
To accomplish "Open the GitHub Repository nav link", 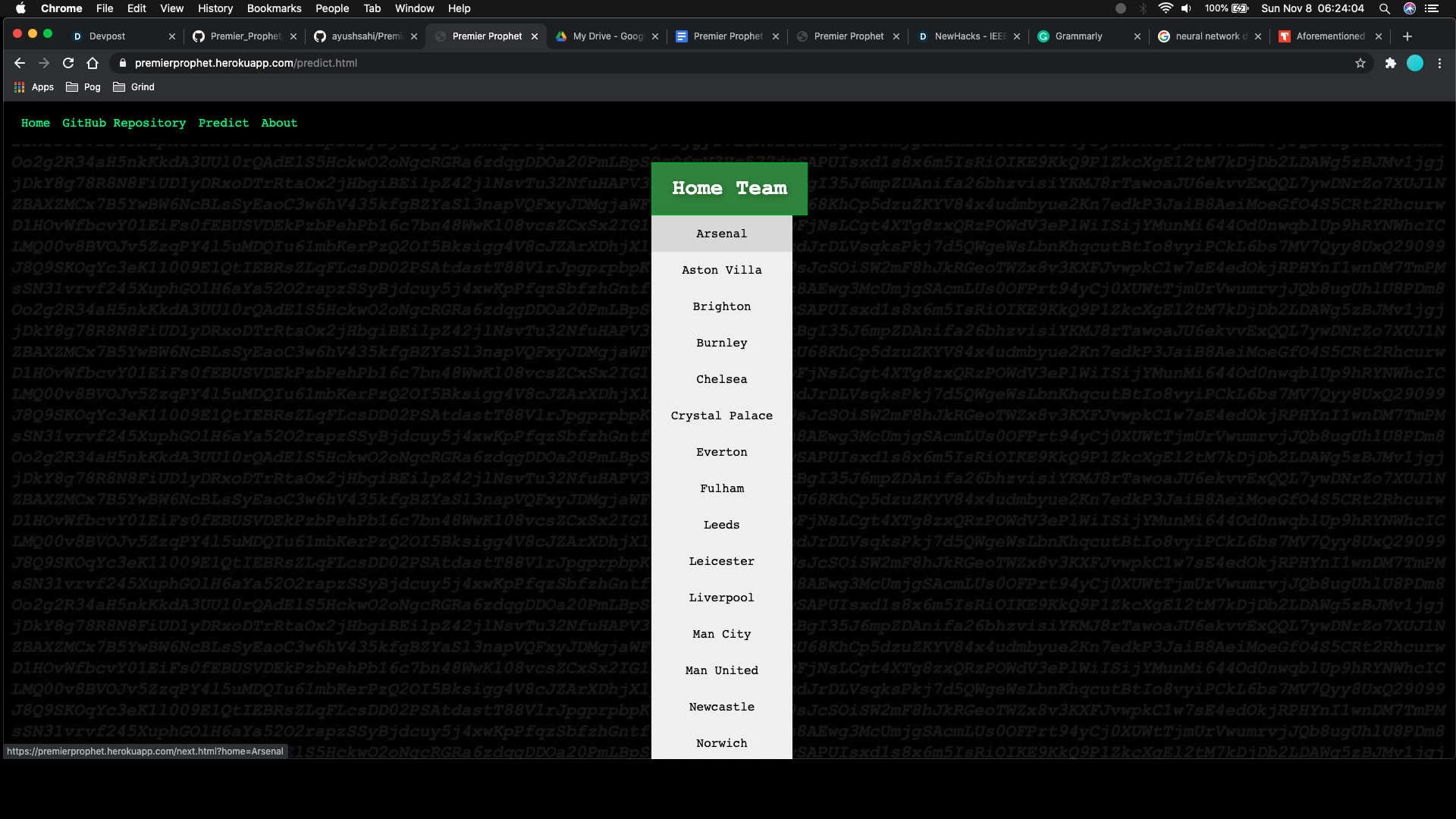I will coord(124,123).
